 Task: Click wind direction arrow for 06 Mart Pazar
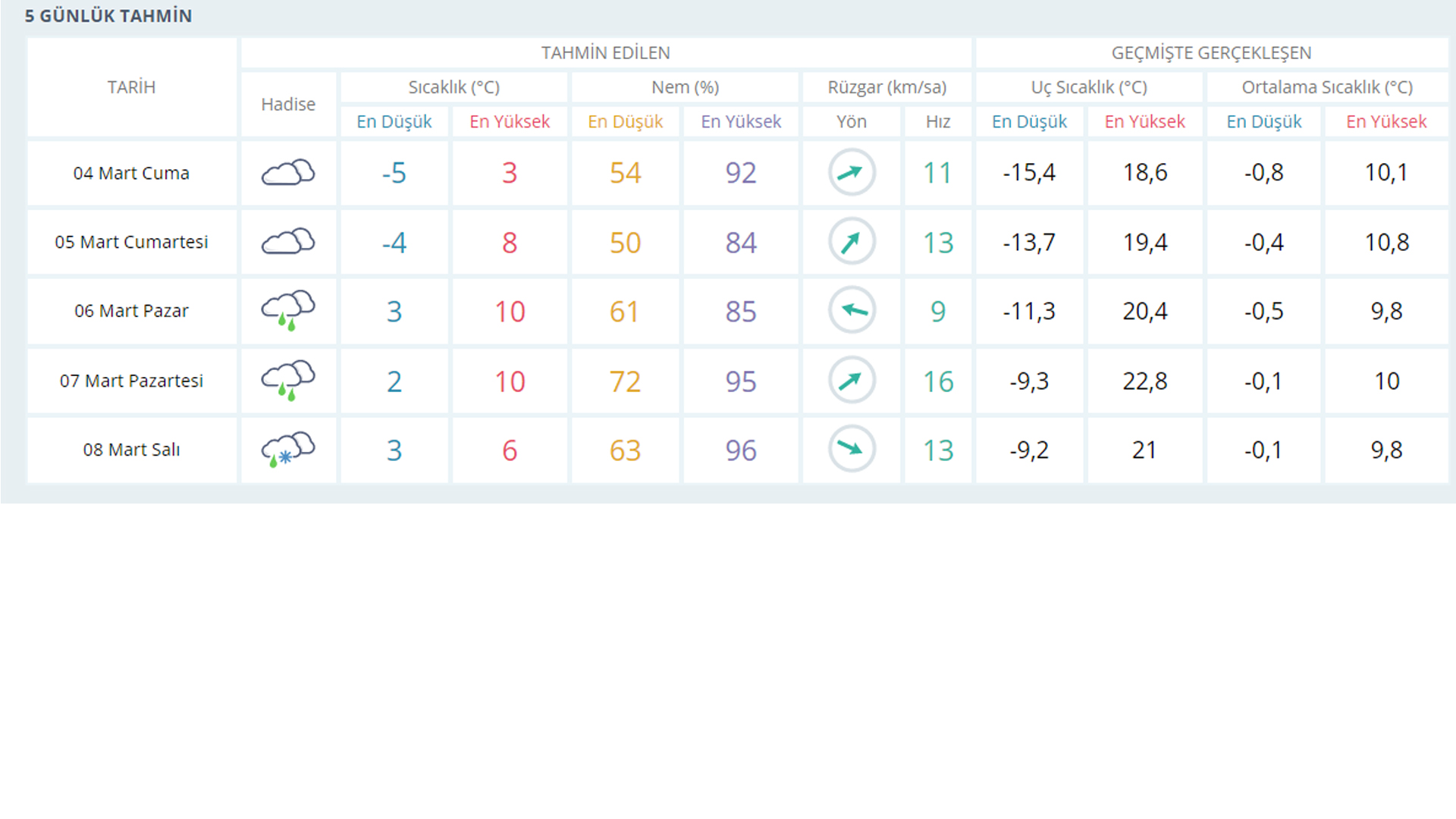coord(851,310)
